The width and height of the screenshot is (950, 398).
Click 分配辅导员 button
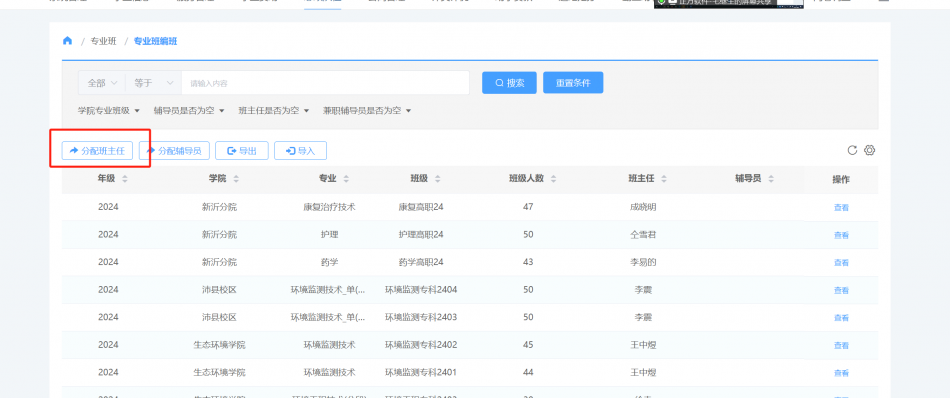pos(174,151)
